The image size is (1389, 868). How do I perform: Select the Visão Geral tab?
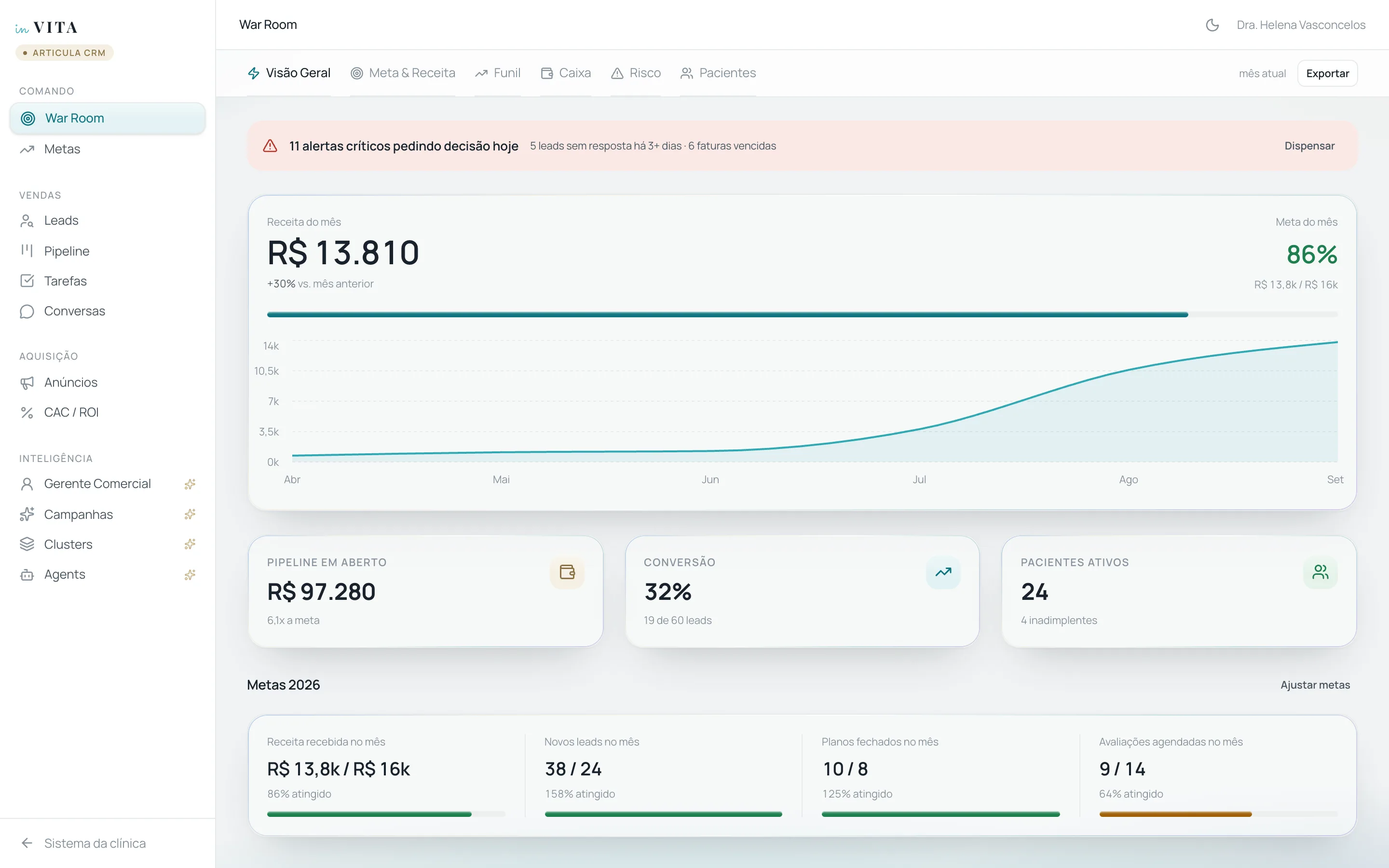click(x=289, y=73)
